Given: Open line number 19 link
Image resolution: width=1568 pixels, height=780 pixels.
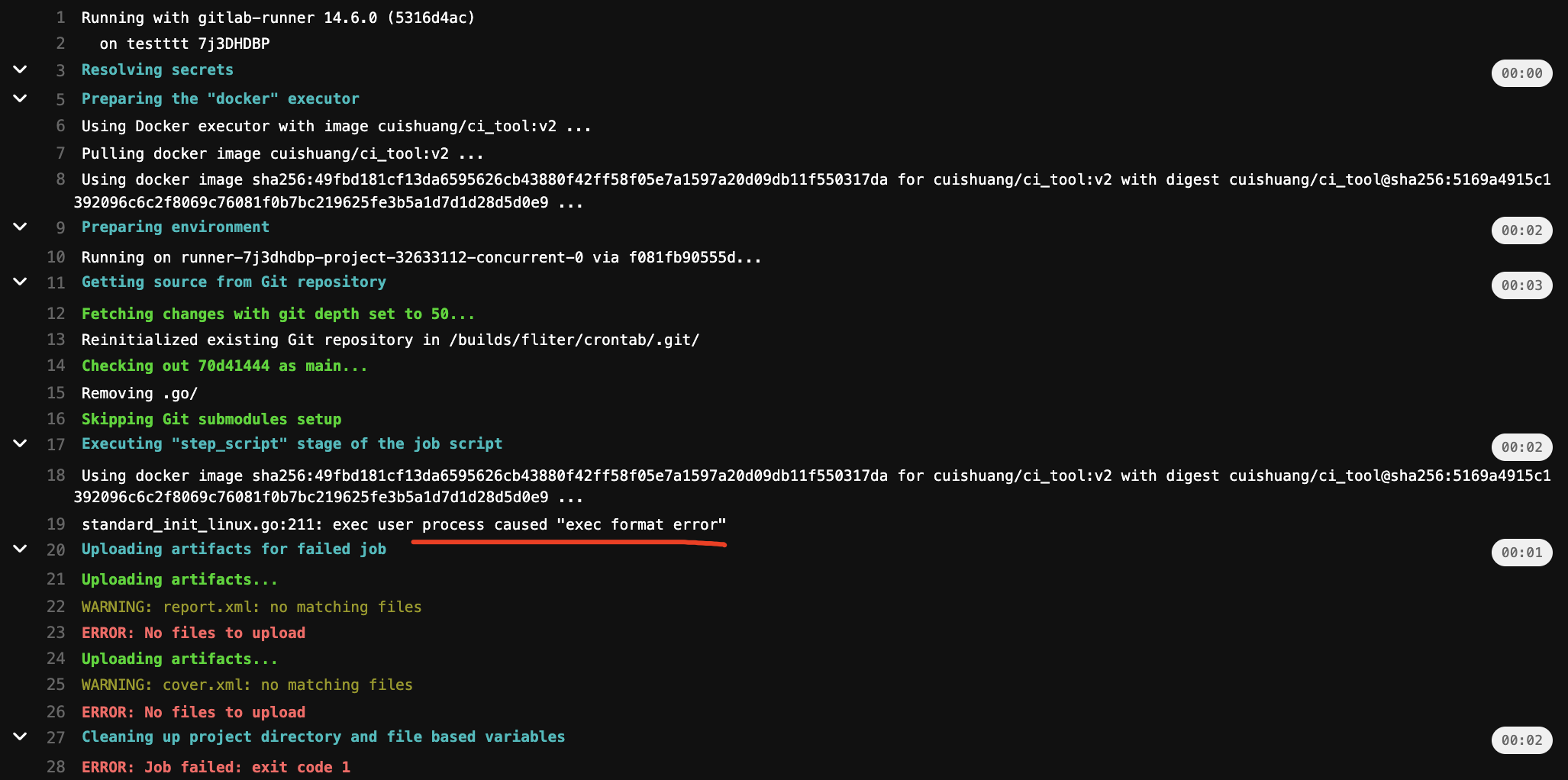Looking at the screenshot, I should click(56, 524).
